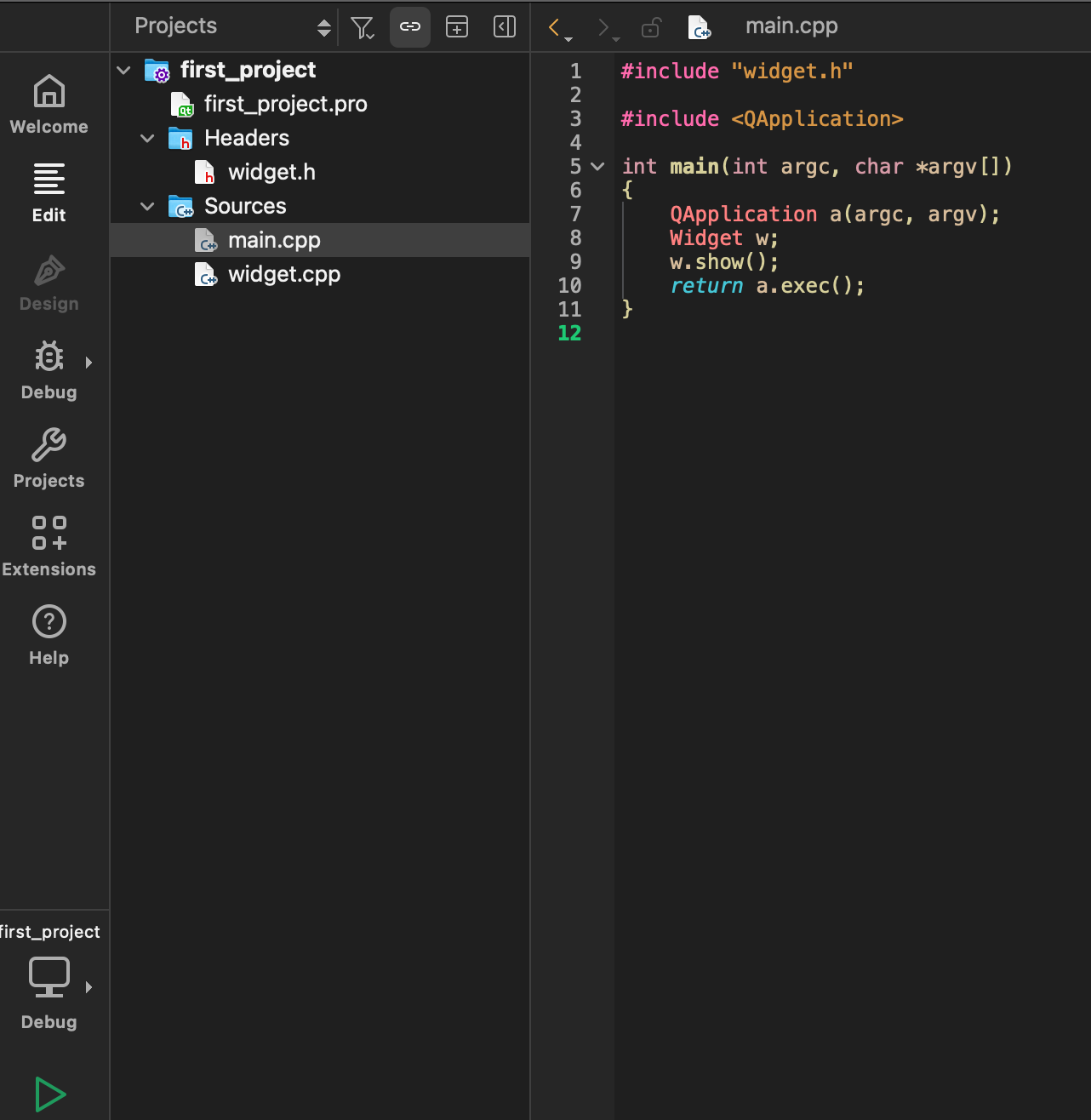This screenshot has height=1120, width=1091.
Task: Open the filter tree funnel icon
Action: (363, 27)
